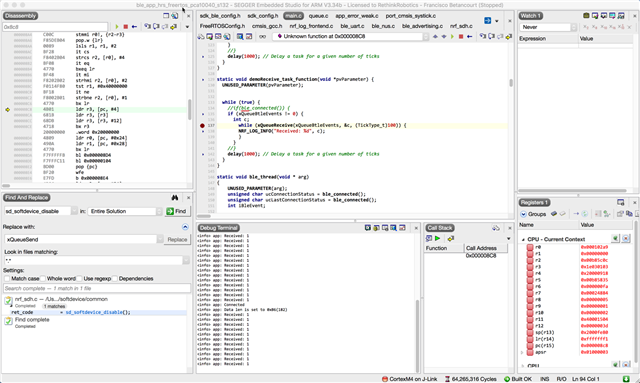This screenshot has height=383, width=640.
Task: Click Call Address 0x000008C8 entry
Action: click(x=481, y=256)
